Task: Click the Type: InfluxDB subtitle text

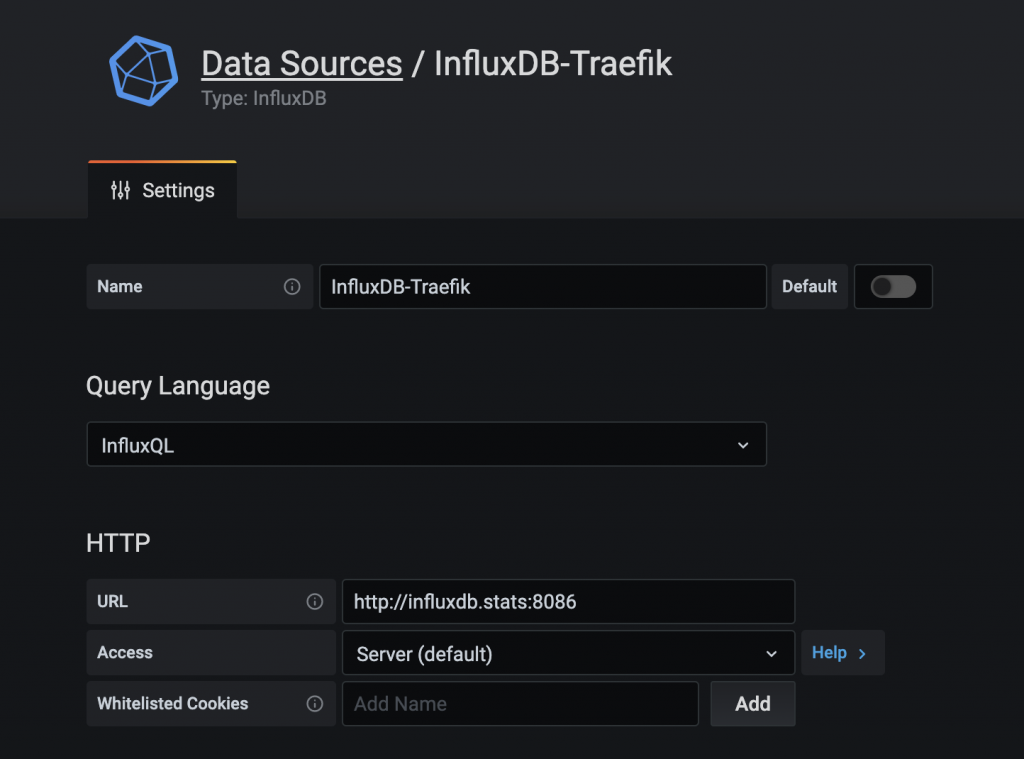Action: (x=264, y=99)
